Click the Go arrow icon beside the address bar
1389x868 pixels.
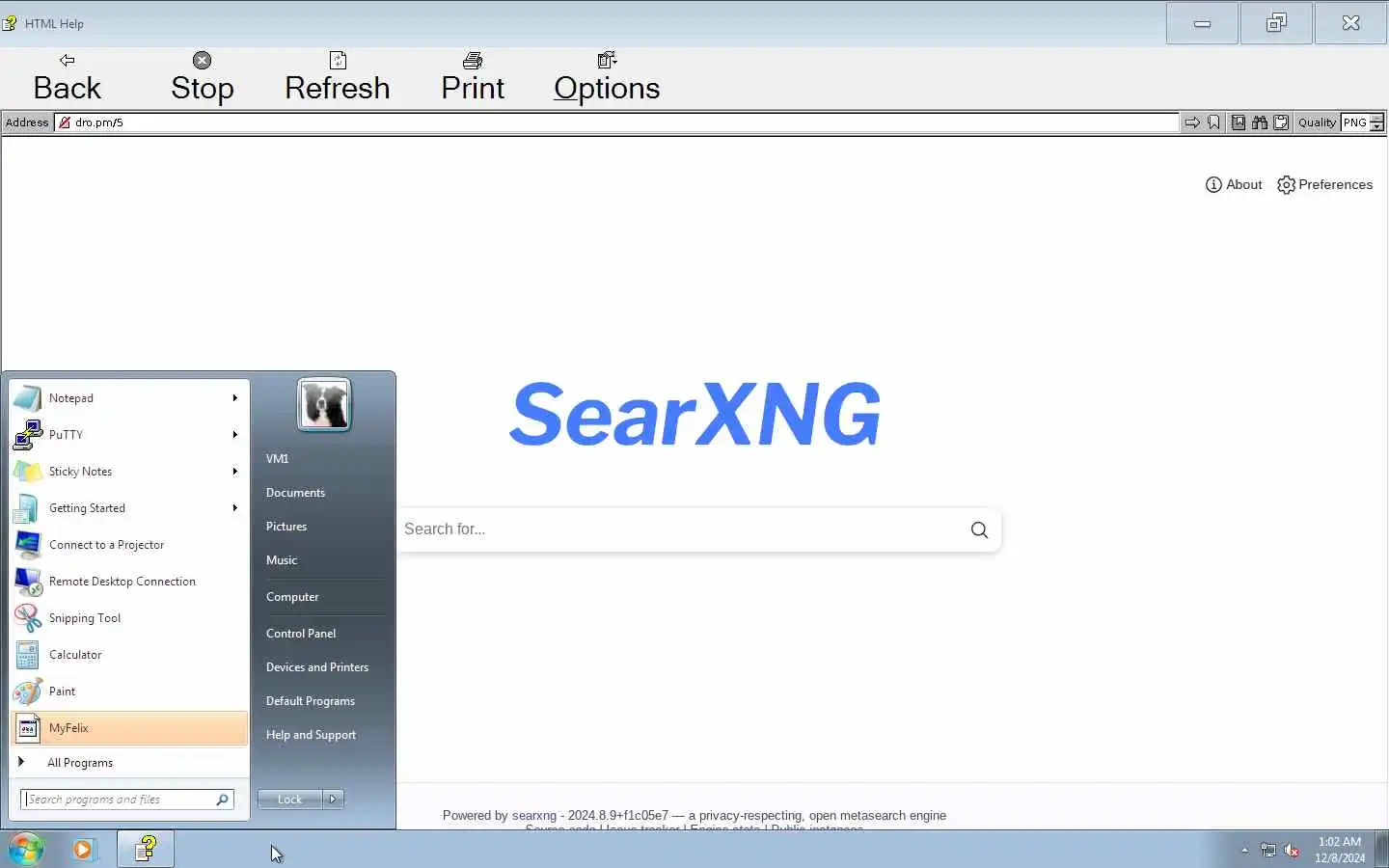point(1192,122)
